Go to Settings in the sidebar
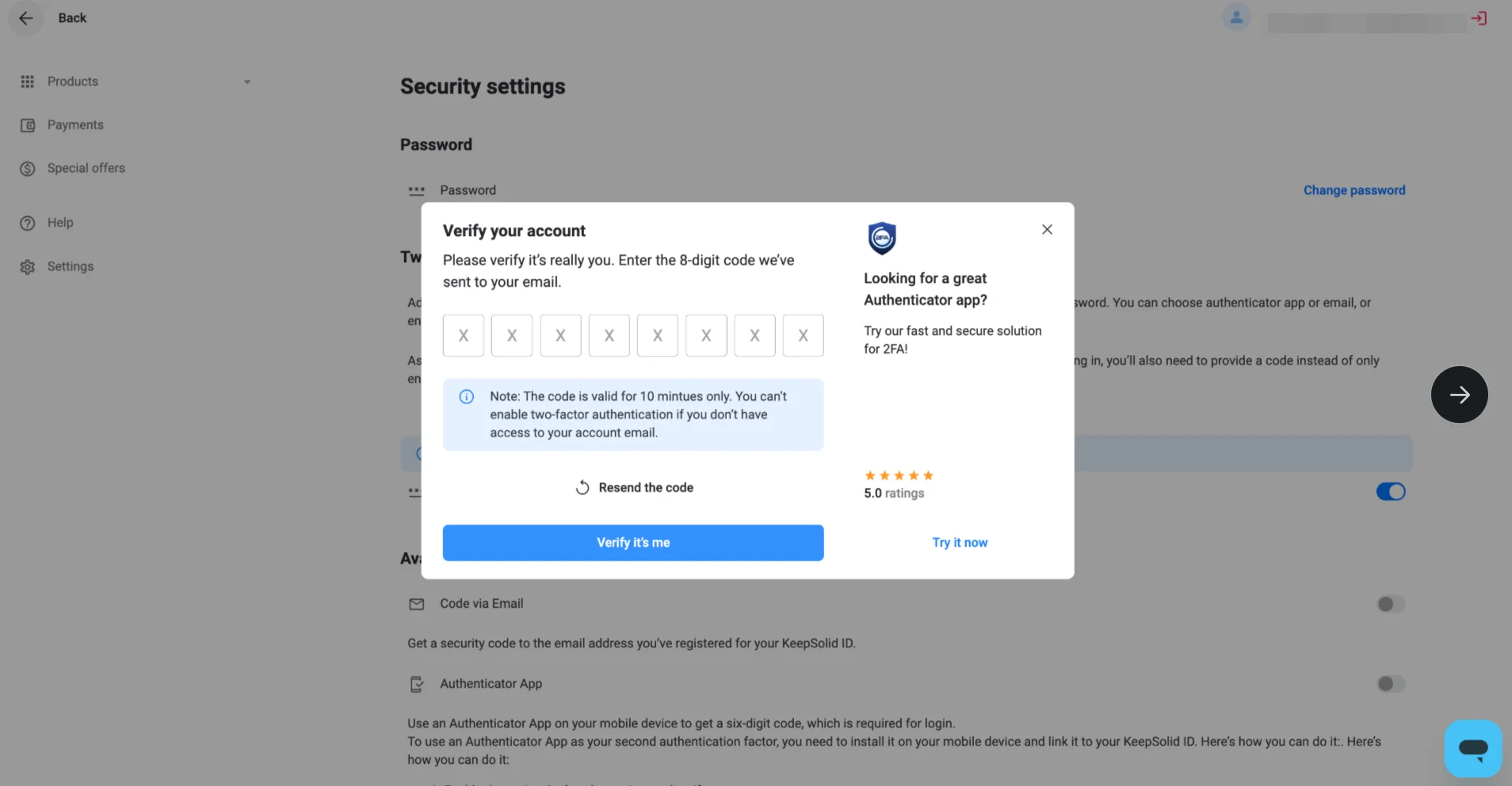Image resolution: width=1512 pixels, height=786 pixels. (70, 267)
